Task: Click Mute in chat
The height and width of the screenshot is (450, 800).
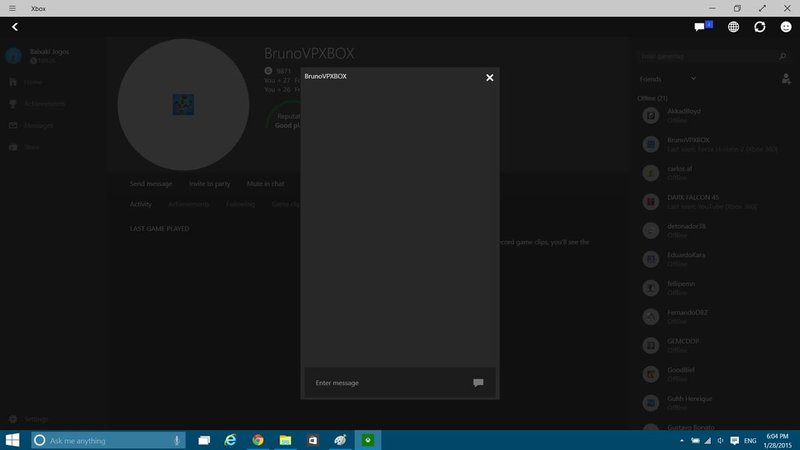Action: coord(265,184)
